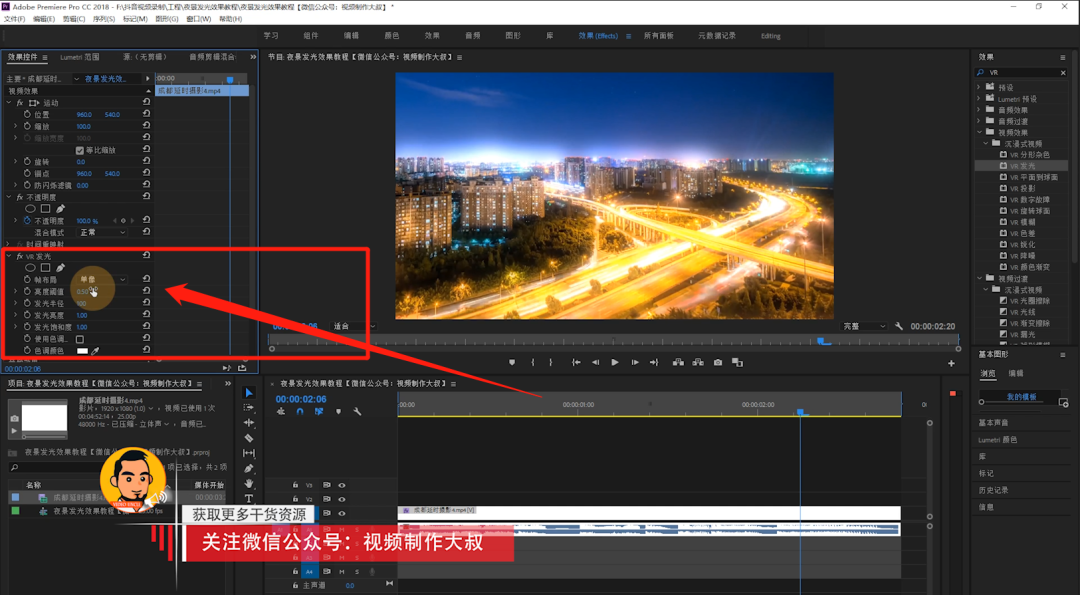Screen dimensions: 1080x595
Task: Open the 混合模式 dropdown
Action: point(103,233)
